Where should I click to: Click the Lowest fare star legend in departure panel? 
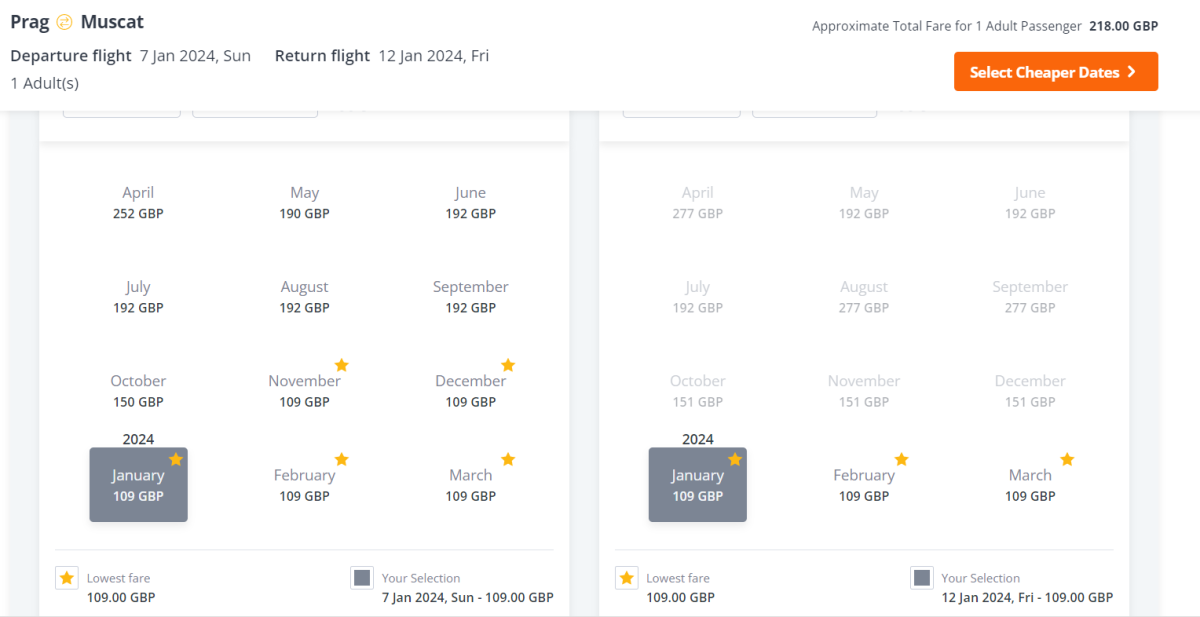click(x=67, y=578)
